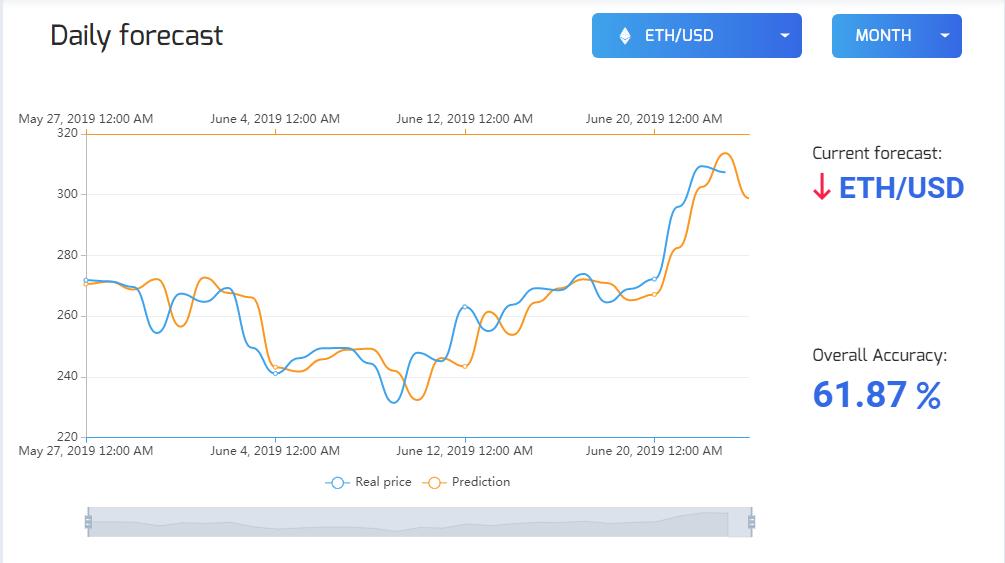
Task: Click the 61.87 % accuracy value
Action: tap(877, 394)
